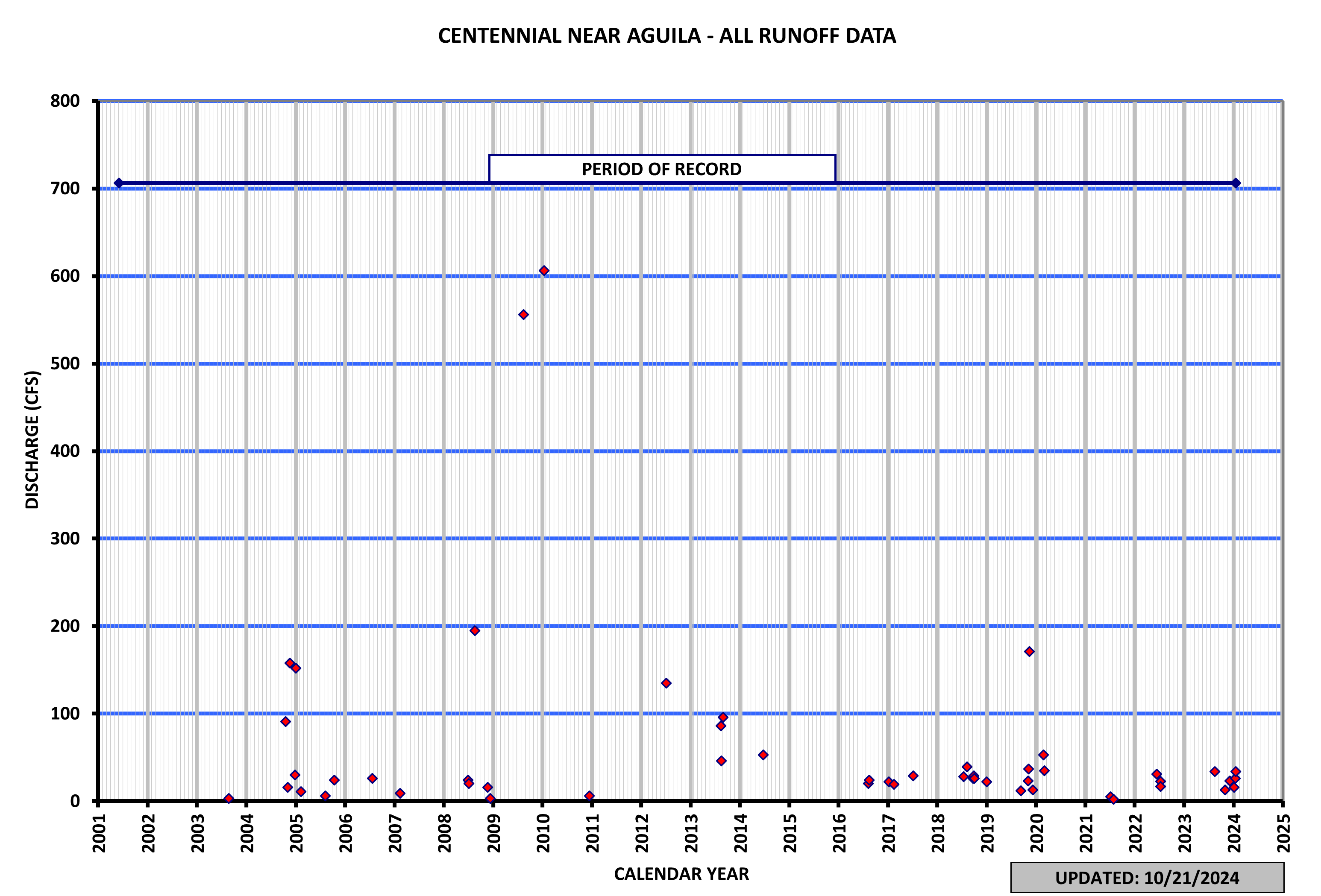Click the 'CALENDAR YEAR' axis title

681,874
